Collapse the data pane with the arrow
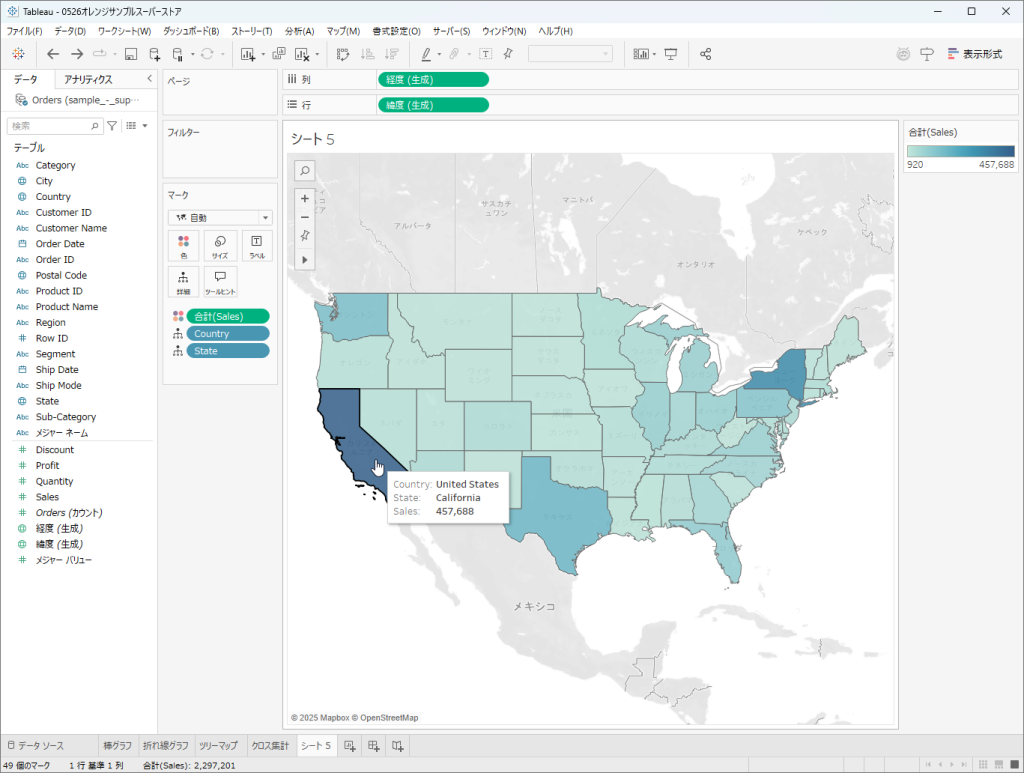This screenshot has height=773, width=1024. pos(149,79)
